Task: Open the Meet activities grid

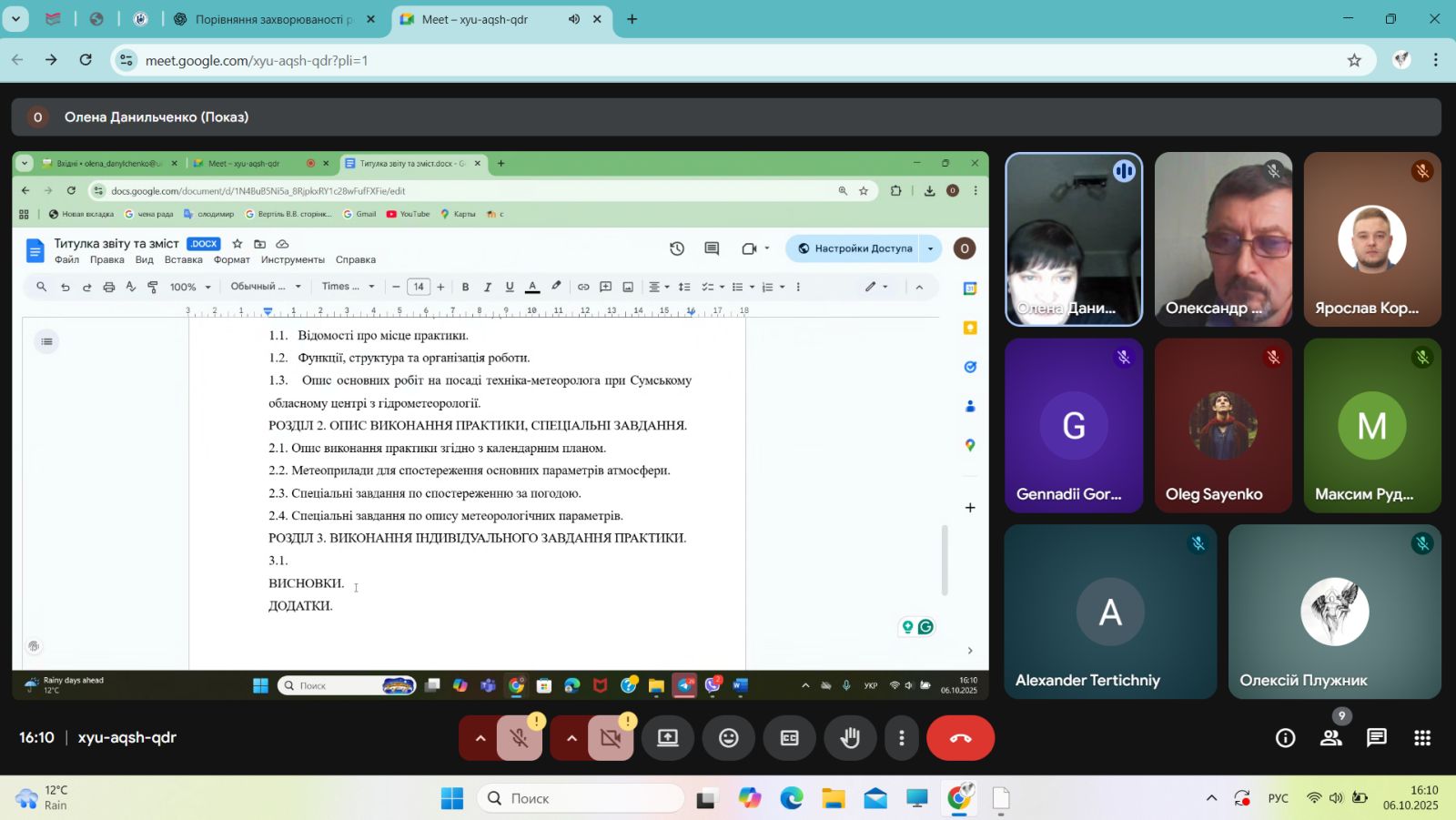Action: 1422,738
